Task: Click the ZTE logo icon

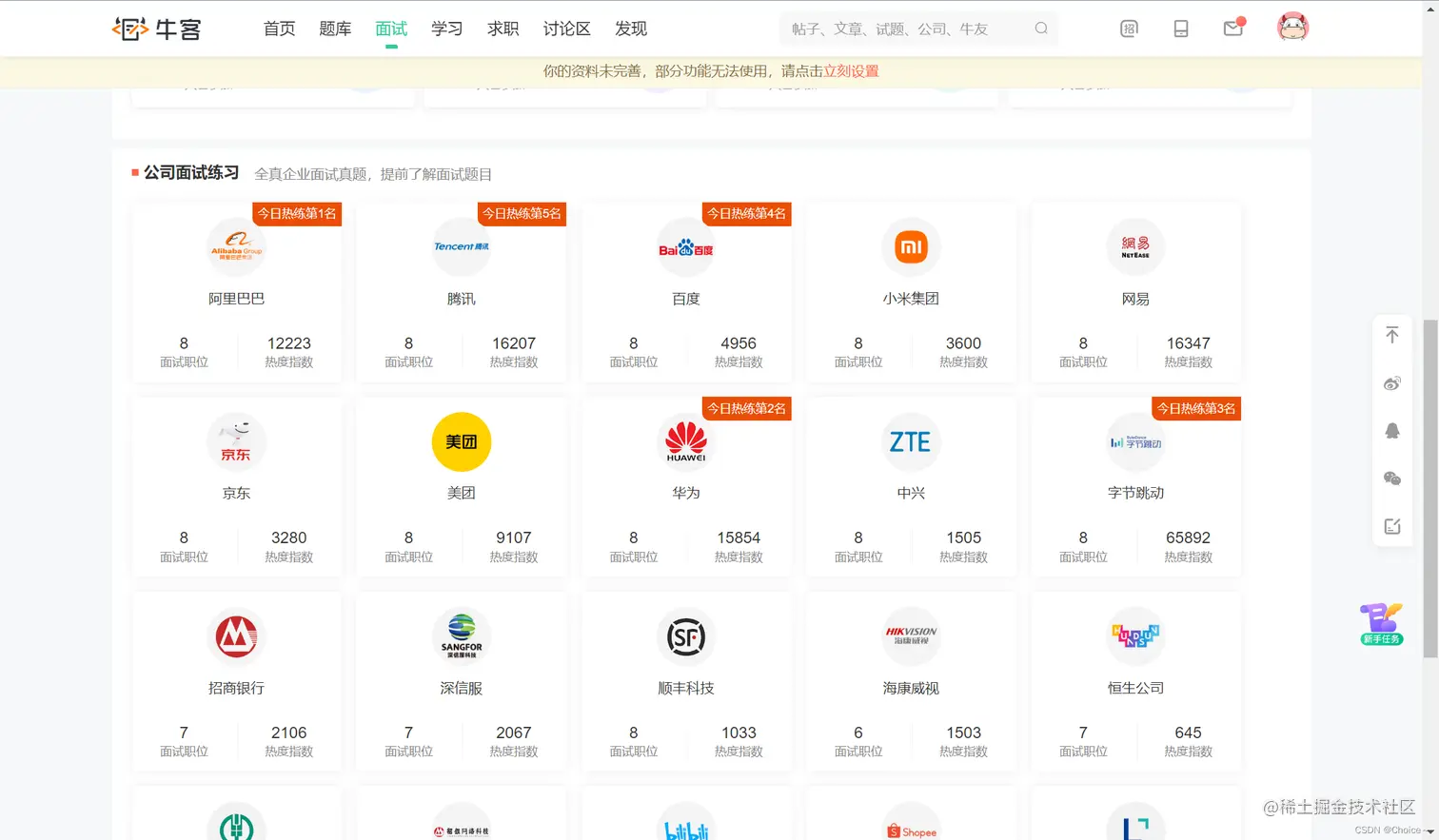Action: 911,441
